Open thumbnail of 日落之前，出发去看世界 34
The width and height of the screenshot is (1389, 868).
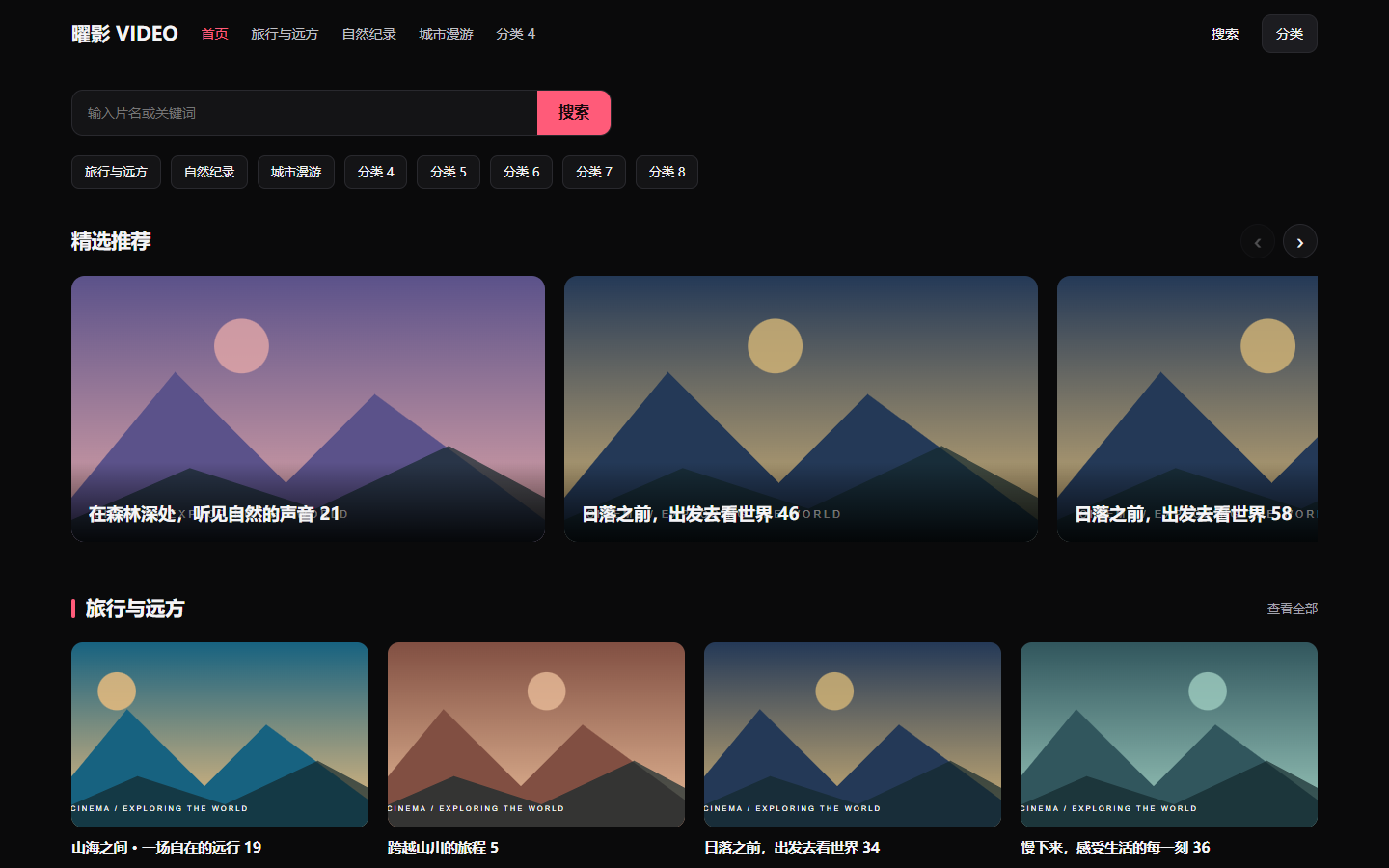(x=853, y=735)
